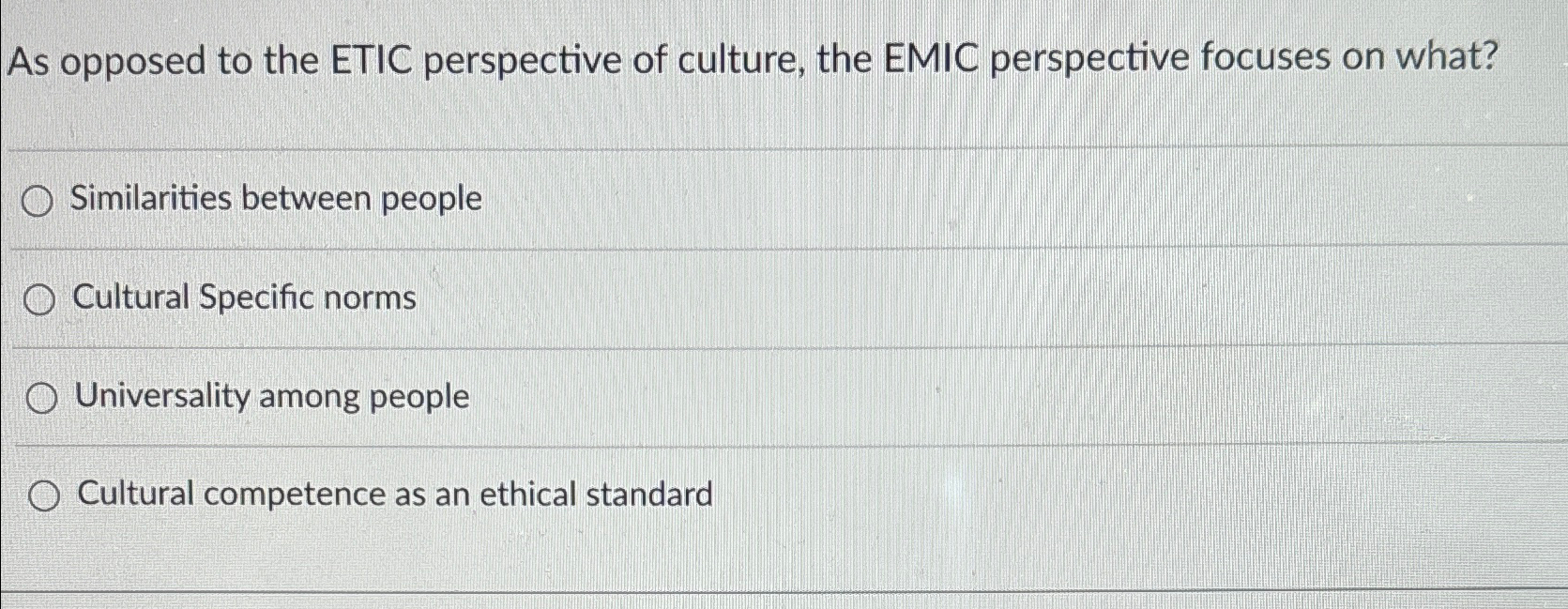Choose 'Cultural competence as an ethical standard' option

point(44,495)
